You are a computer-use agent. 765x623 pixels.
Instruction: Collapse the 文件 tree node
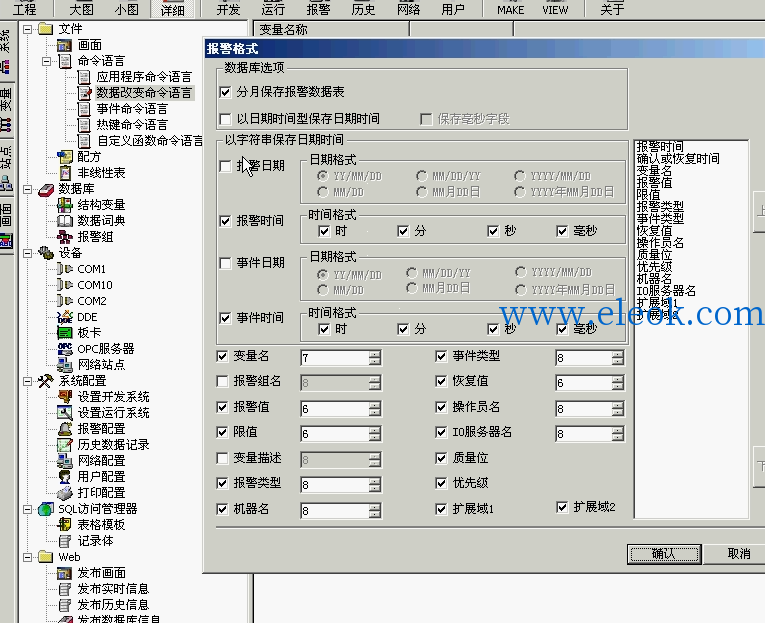(28, 29)
